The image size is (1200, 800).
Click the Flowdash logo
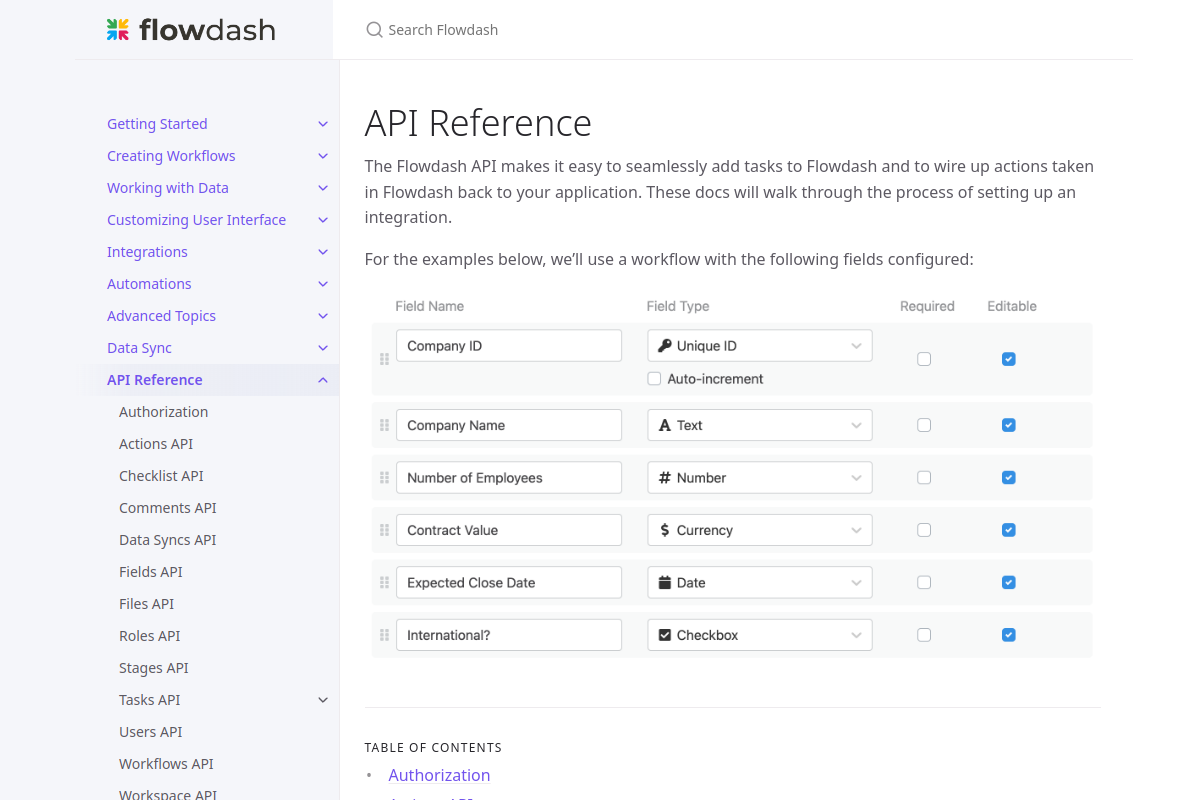pyautogui.click(x=191, y=30)
